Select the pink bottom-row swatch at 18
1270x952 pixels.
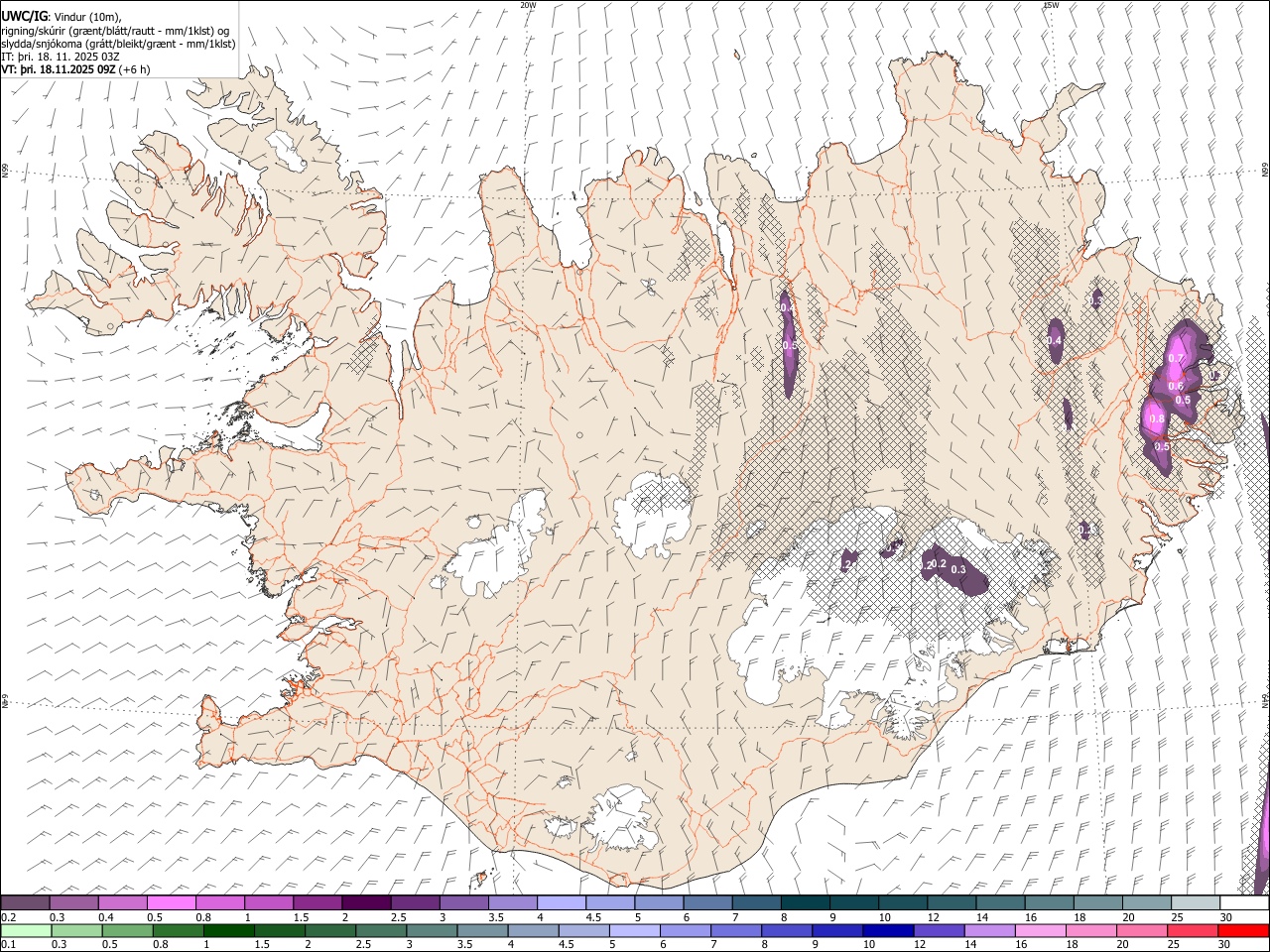click(1090, 930)
